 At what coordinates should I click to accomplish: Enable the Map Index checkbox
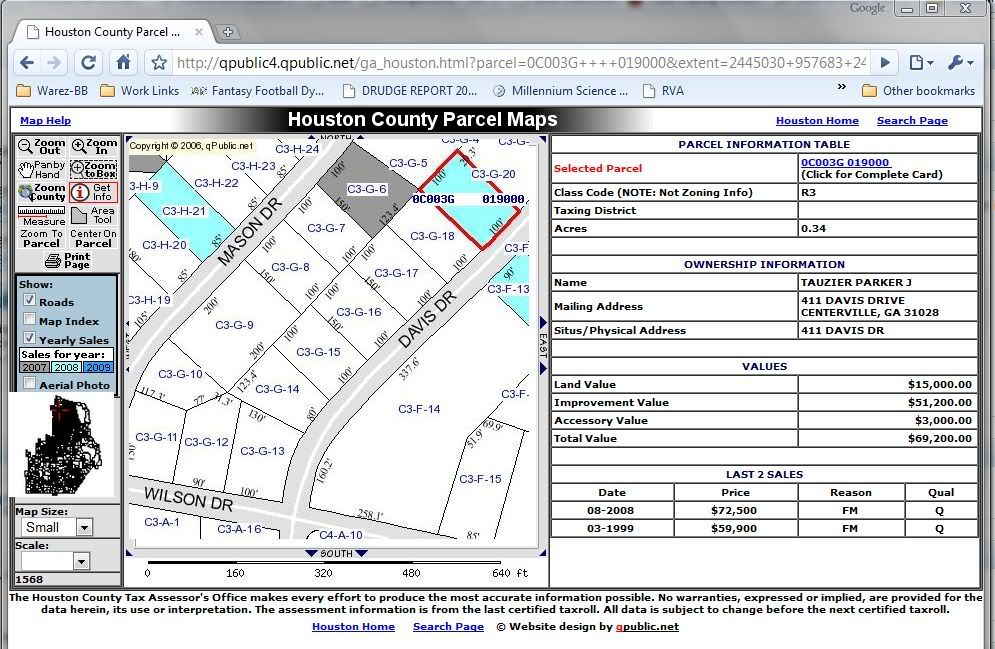29,319
